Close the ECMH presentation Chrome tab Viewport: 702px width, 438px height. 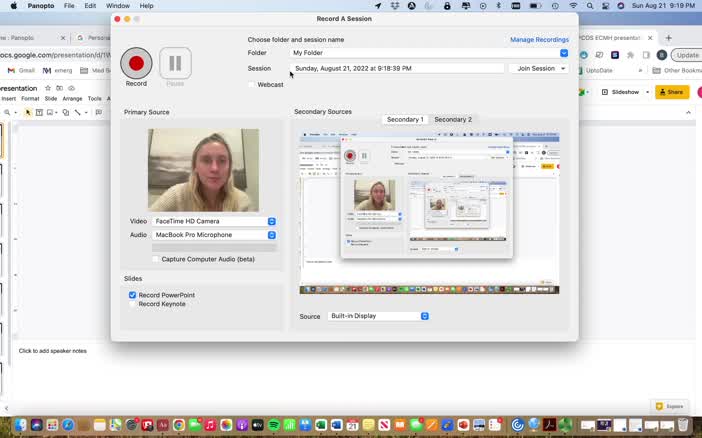(x=650, y=38)
